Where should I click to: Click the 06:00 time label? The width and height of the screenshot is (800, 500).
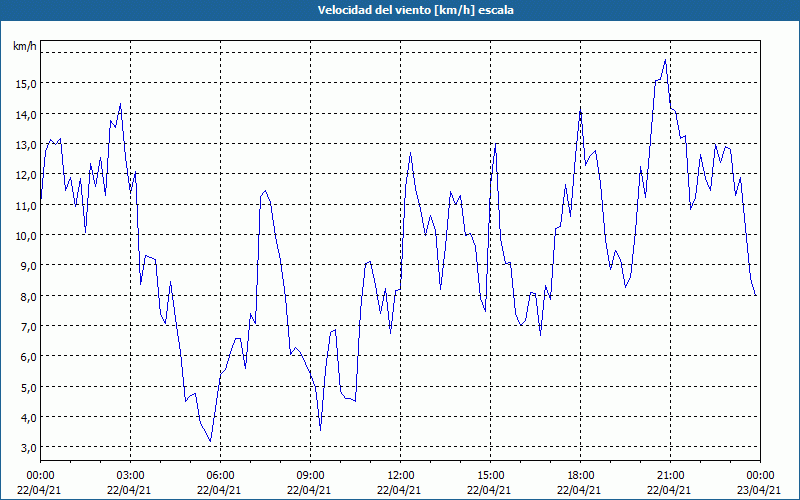pos(220,476)
